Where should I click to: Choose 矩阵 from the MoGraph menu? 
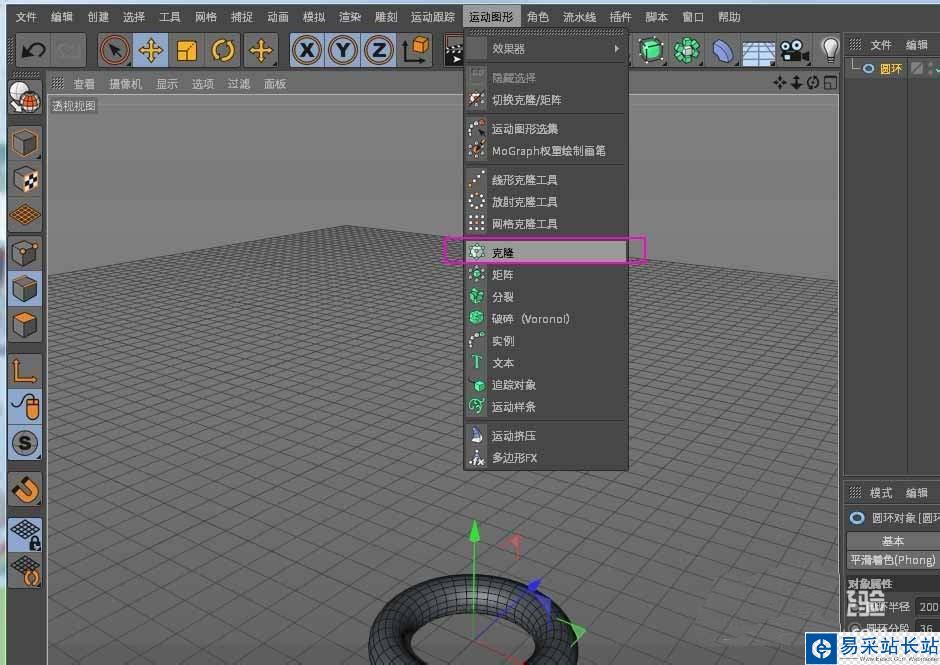pyautogui.click(x=546, y=275)
